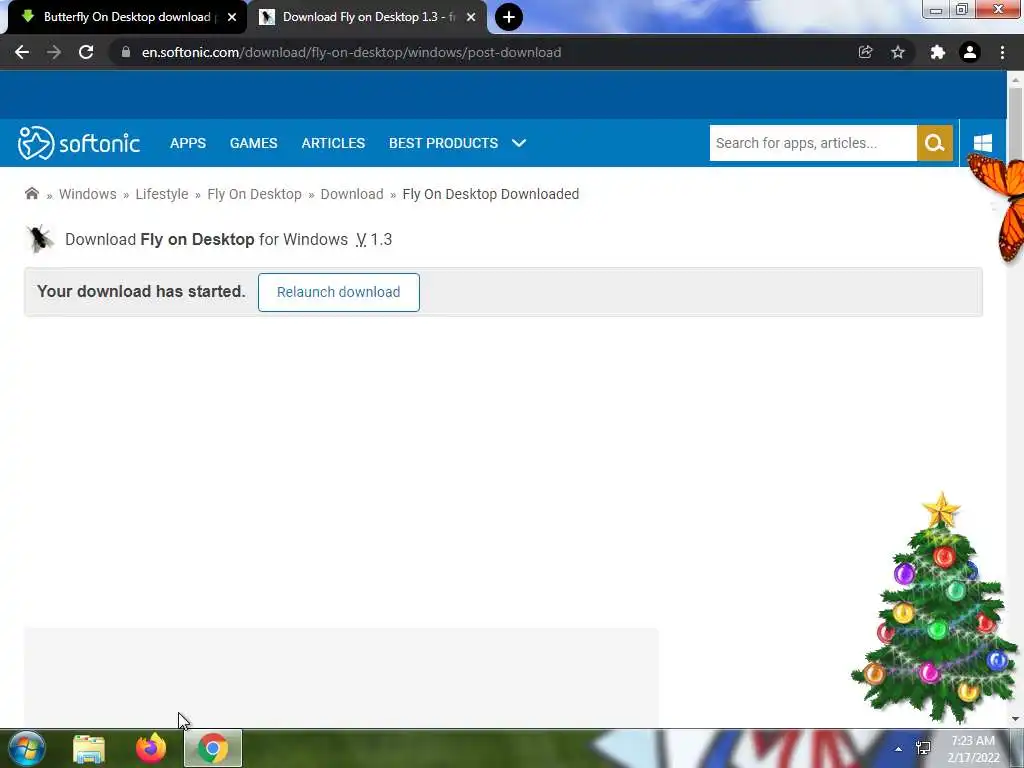This screenshot has height=768, width=1024.
Task: Close the Butterfly On Desktop tab
Action: point(232,17)
